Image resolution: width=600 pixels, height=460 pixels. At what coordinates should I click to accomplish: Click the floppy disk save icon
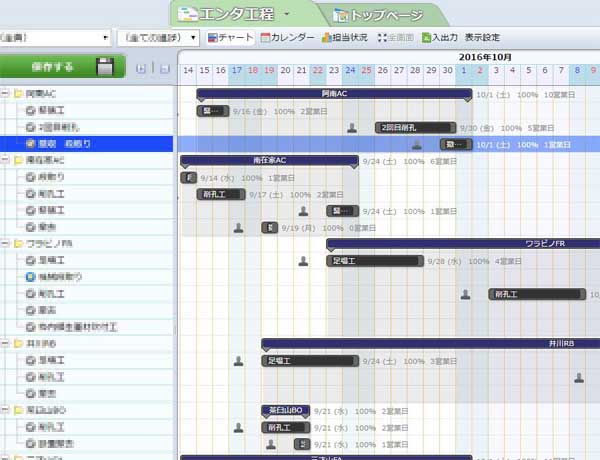click(x=105, y=68)
